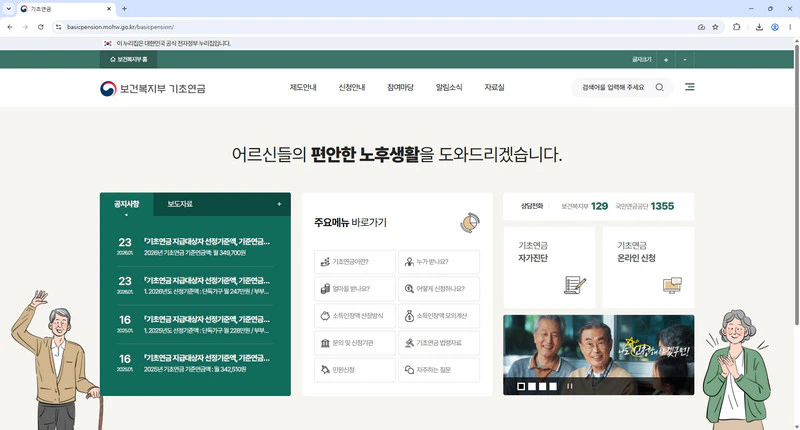
Task: Show first banner slide indicator
Action: click(521, 386)
